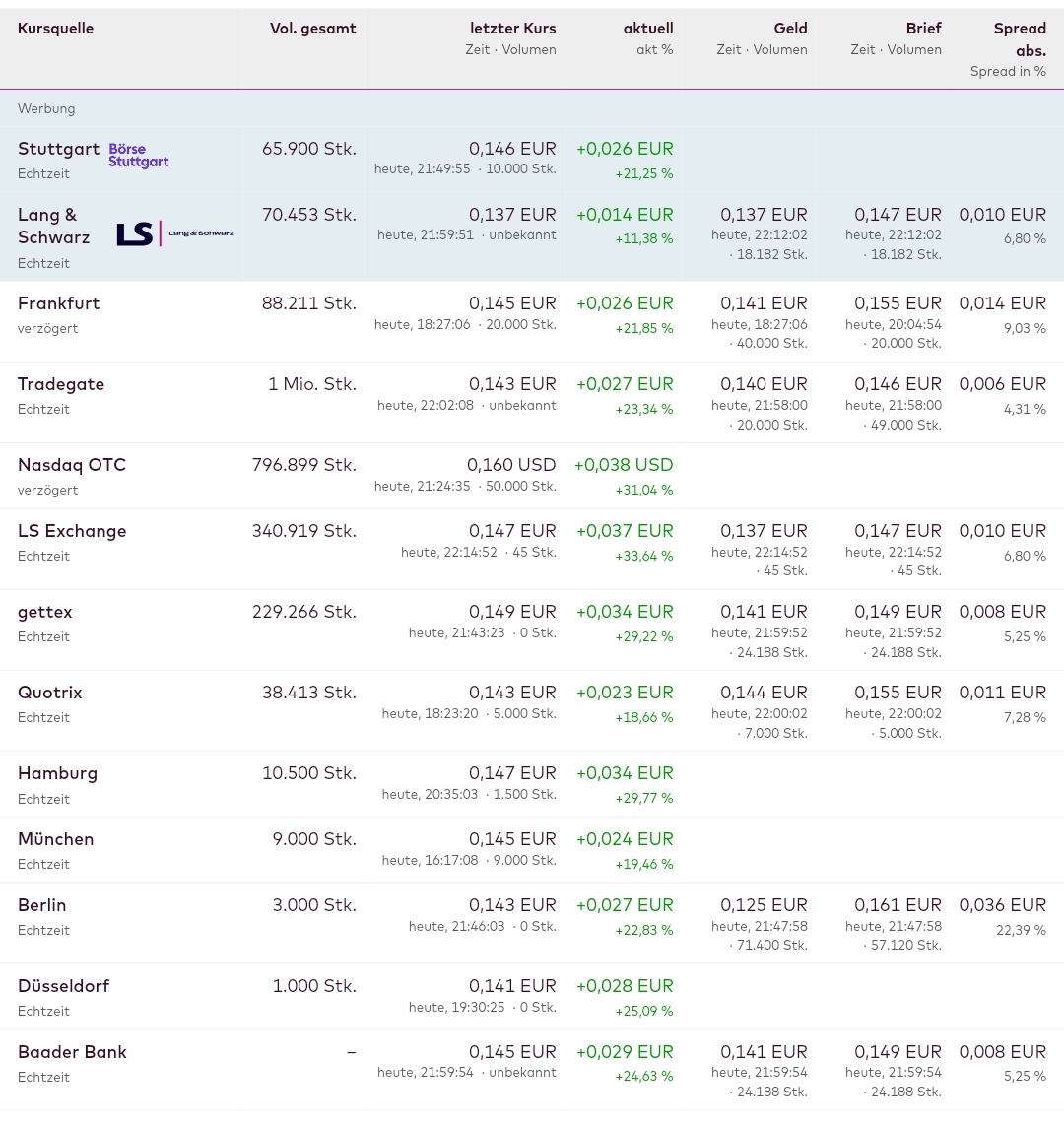Viewport: 1064px width, 1125px height.
Task: Select Tradegate bid price 0,140 EUR
Action: [764, 384]
